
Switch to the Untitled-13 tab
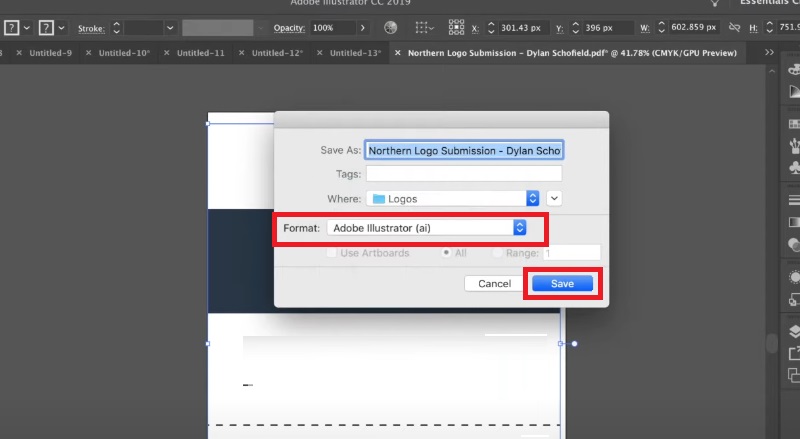click(x=355, y=53)
